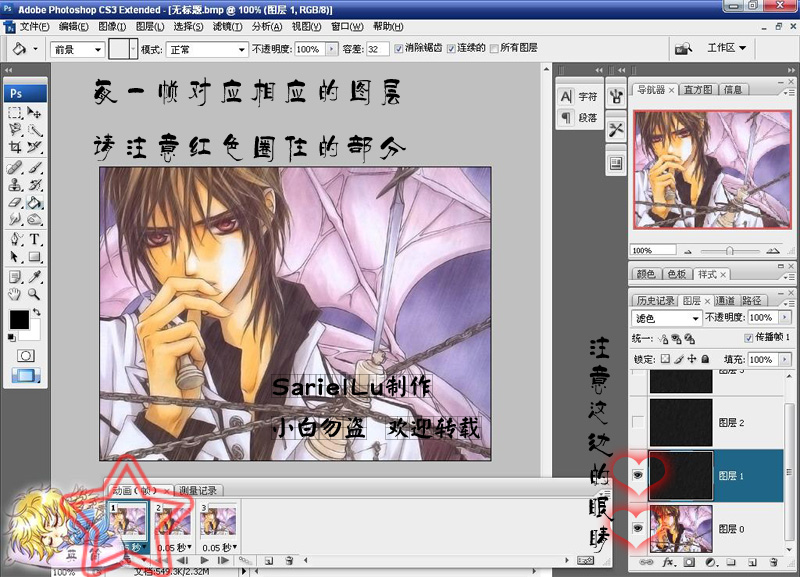800x577 pixels.
Task: Select the Slice tool
Action: pos(34,147)
